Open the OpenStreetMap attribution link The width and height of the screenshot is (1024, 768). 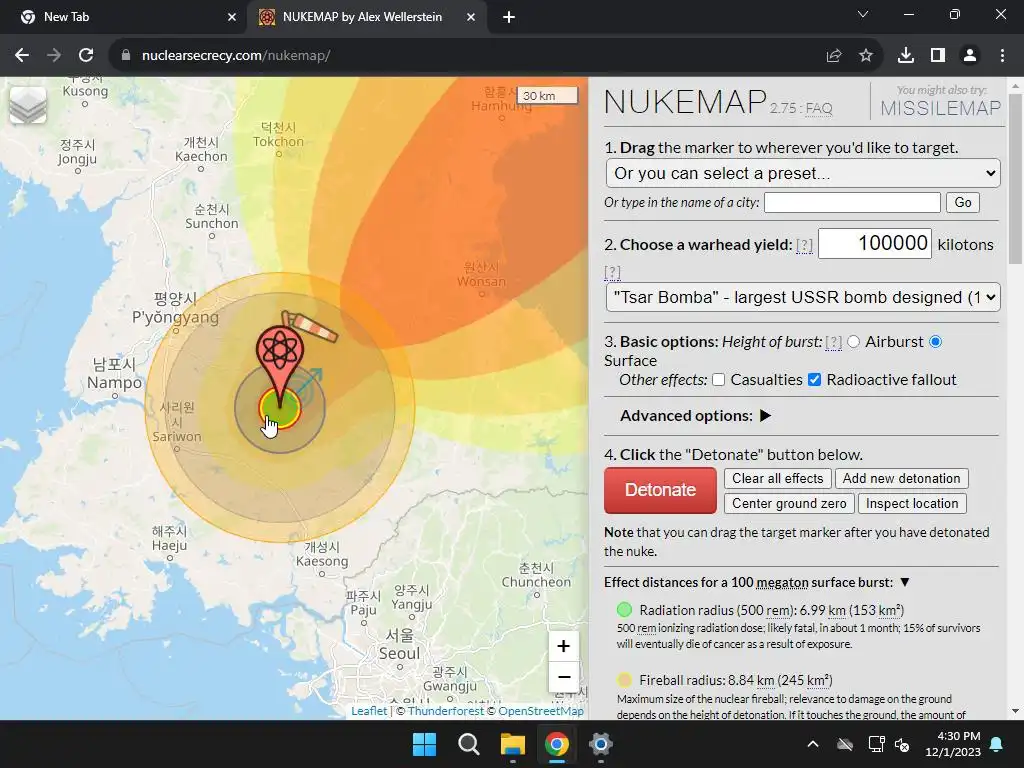[x=541, y=711]
